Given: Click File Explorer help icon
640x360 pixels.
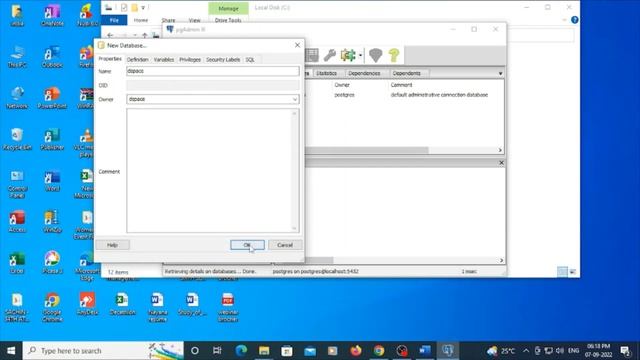Looking at the screenshot, I should tap(575, 20).
